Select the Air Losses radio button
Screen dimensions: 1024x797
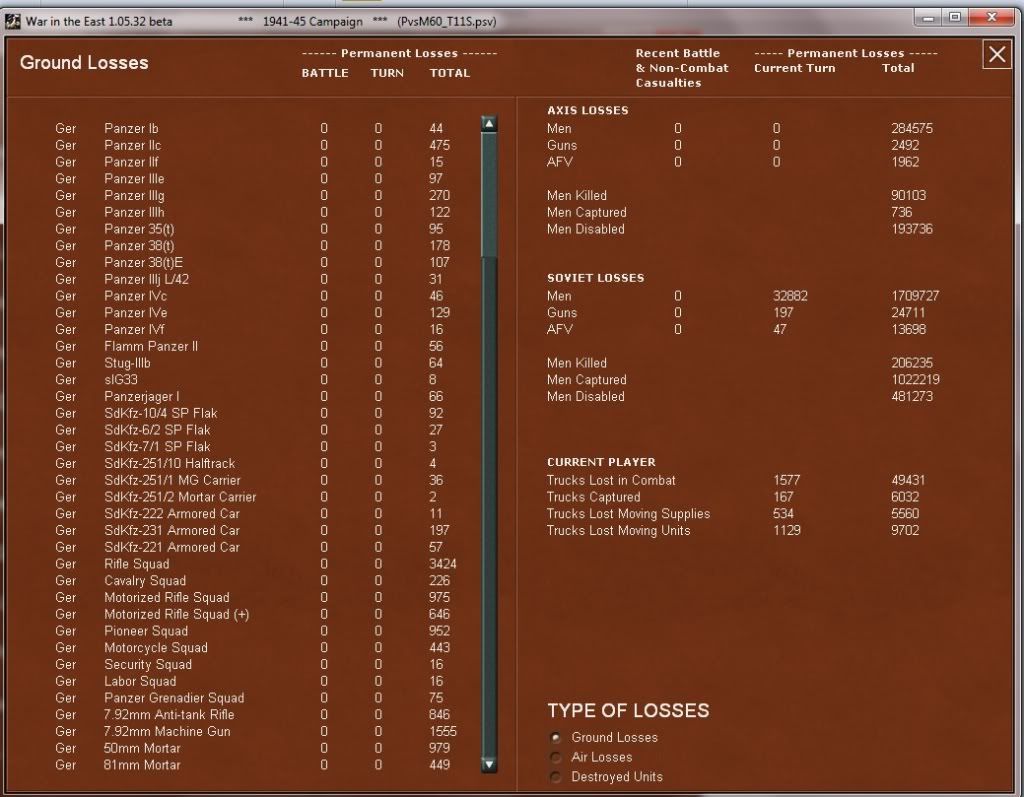coord(556,757)
